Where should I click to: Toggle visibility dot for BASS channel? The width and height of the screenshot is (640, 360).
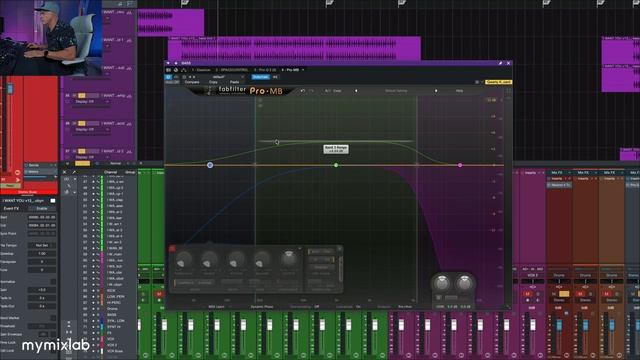click(93, 315)
